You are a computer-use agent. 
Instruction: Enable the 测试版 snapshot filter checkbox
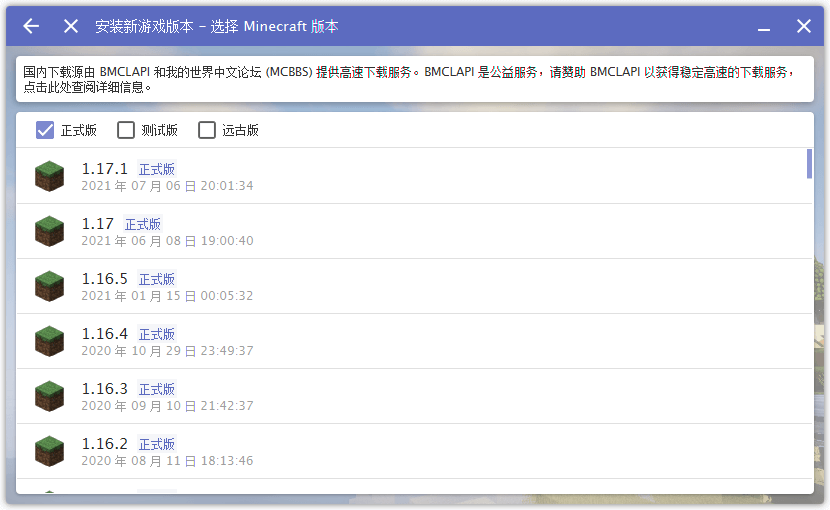point(125,130)
